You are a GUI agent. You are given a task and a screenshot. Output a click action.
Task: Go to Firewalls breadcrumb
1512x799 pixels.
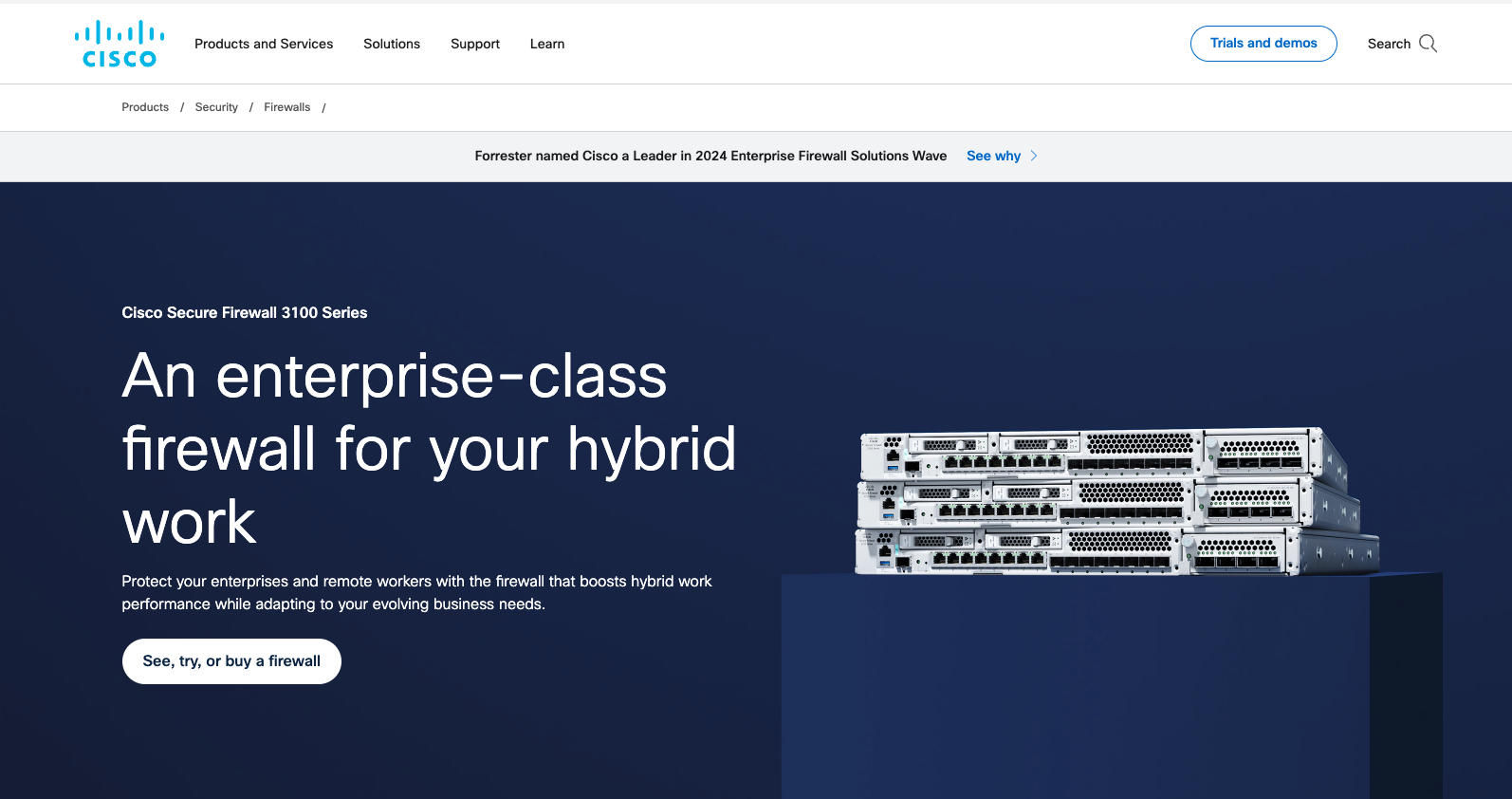point(287,107)
